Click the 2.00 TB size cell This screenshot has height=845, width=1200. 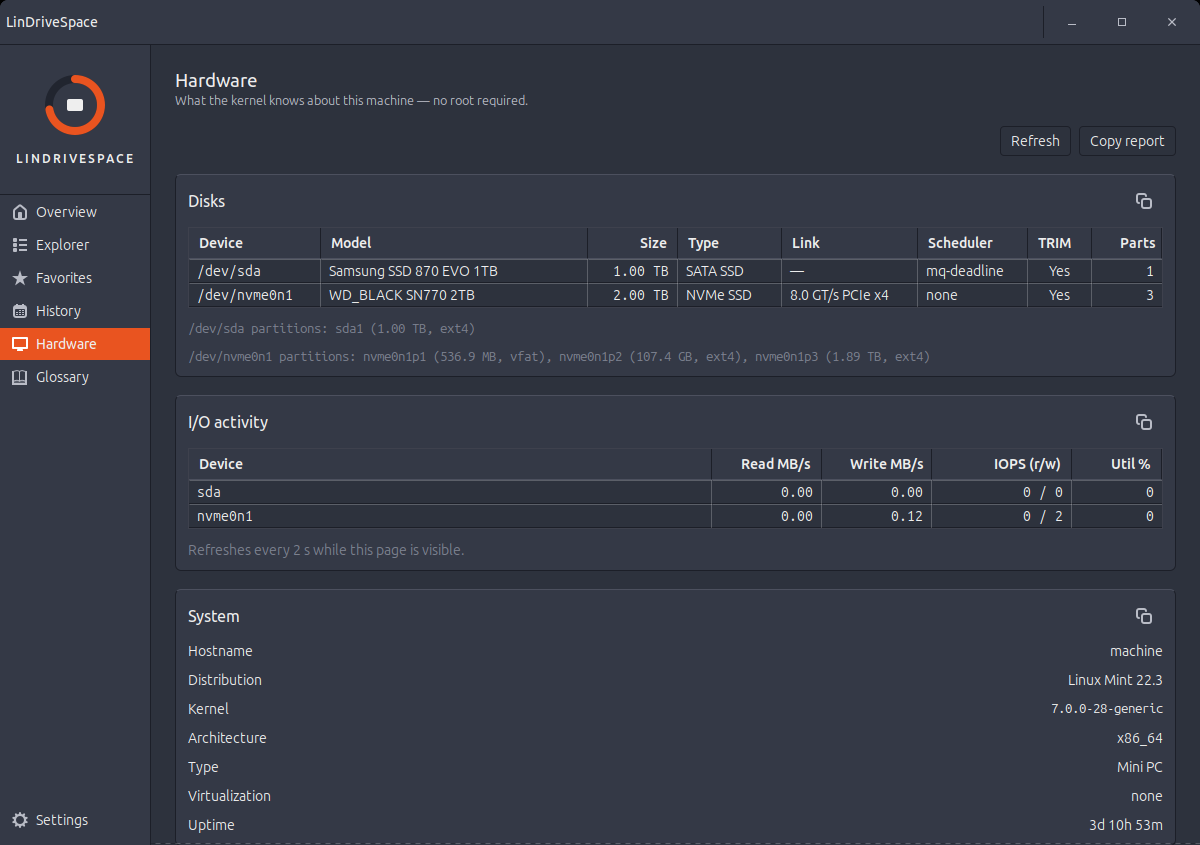(632, 295)
